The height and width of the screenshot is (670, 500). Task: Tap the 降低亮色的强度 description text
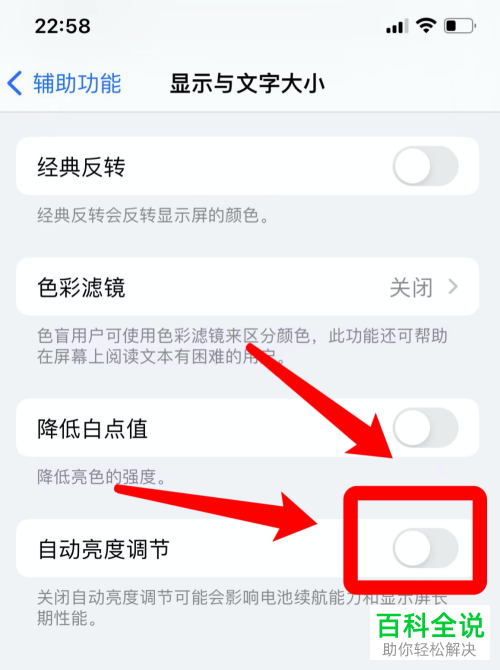pos(102,476)
